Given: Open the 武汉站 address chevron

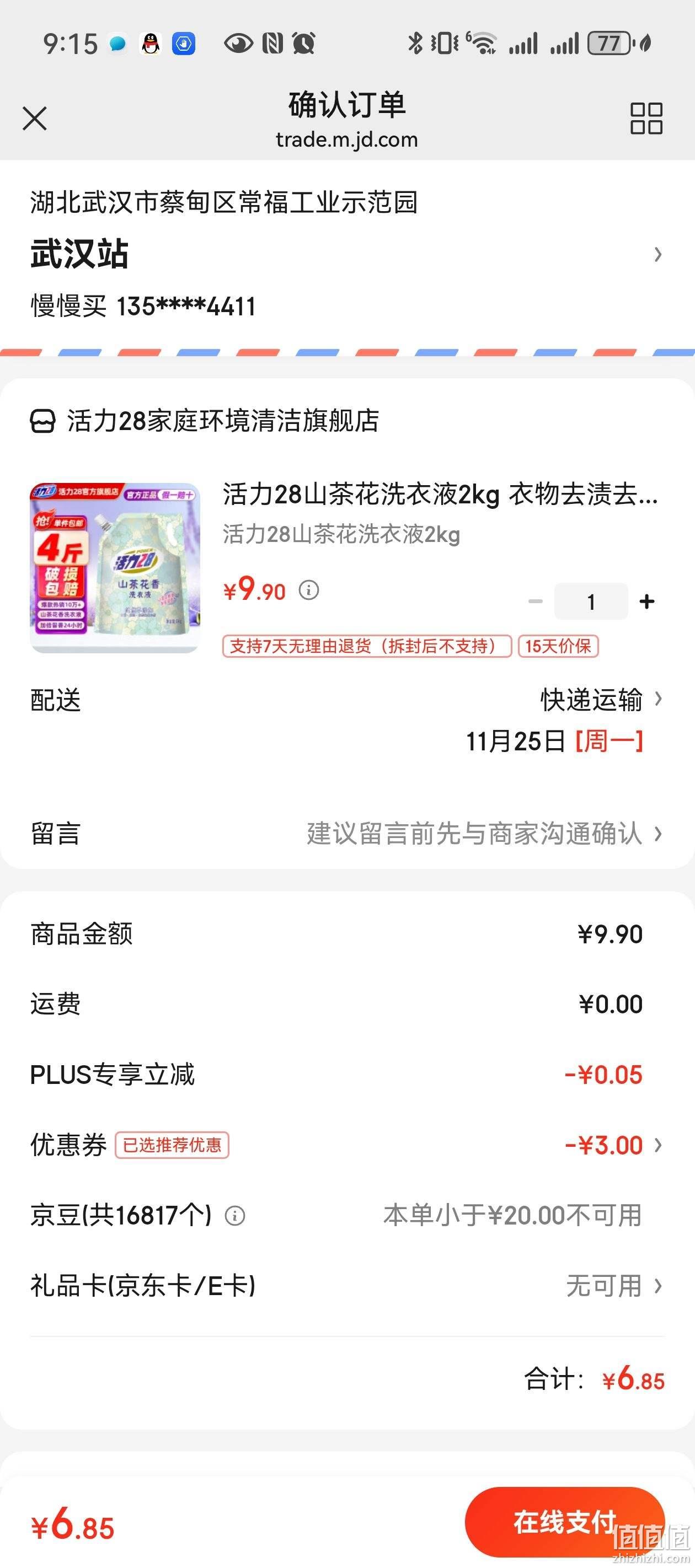Looking at the screenshot, I should pos(658,254).
